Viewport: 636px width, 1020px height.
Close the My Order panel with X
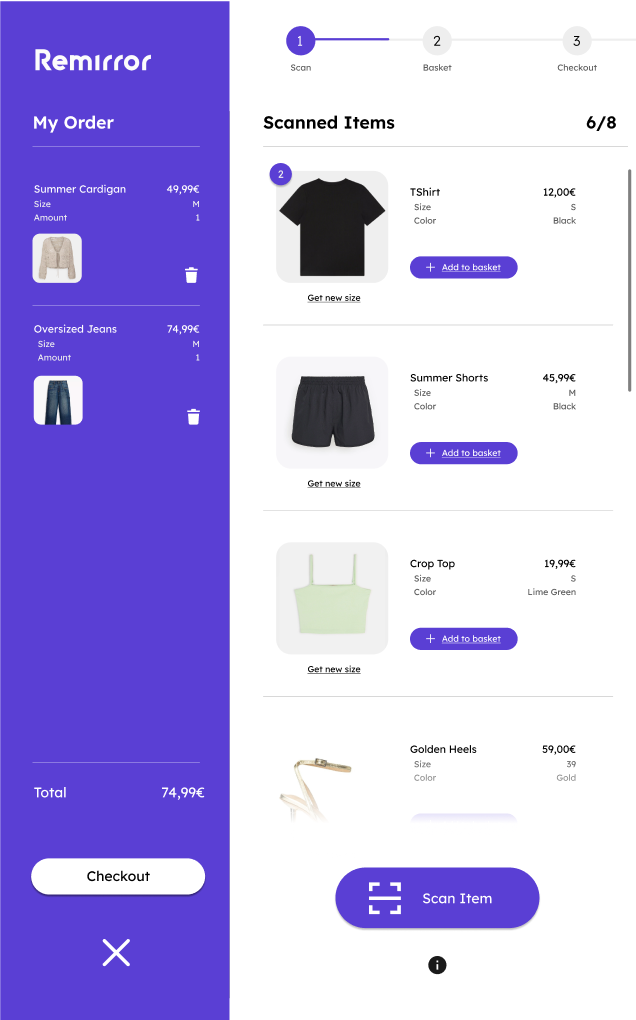click(x=116, y=952)
